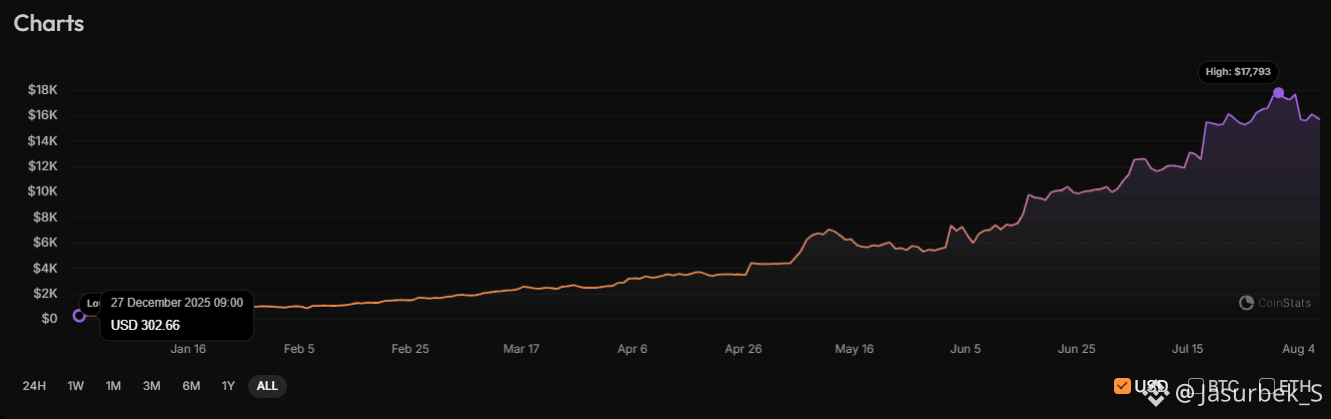Select the 1W time range
Viewport: 1331px width, 419px height.
(76, 386)
